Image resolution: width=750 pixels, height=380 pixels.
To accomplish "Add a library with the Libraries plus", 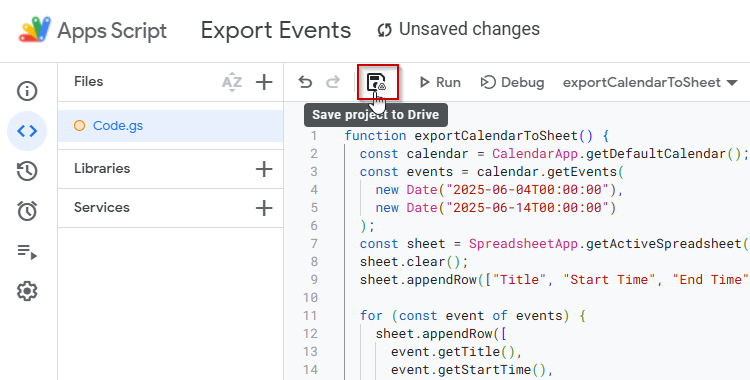I will click(264, 169).
